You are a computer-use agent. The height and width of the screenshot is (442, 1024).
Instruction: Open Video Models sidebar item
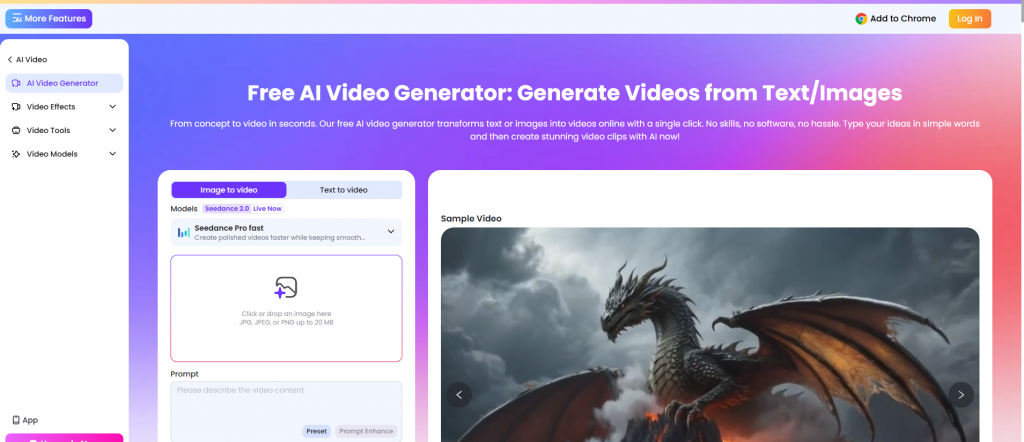(x=64, y=154)
